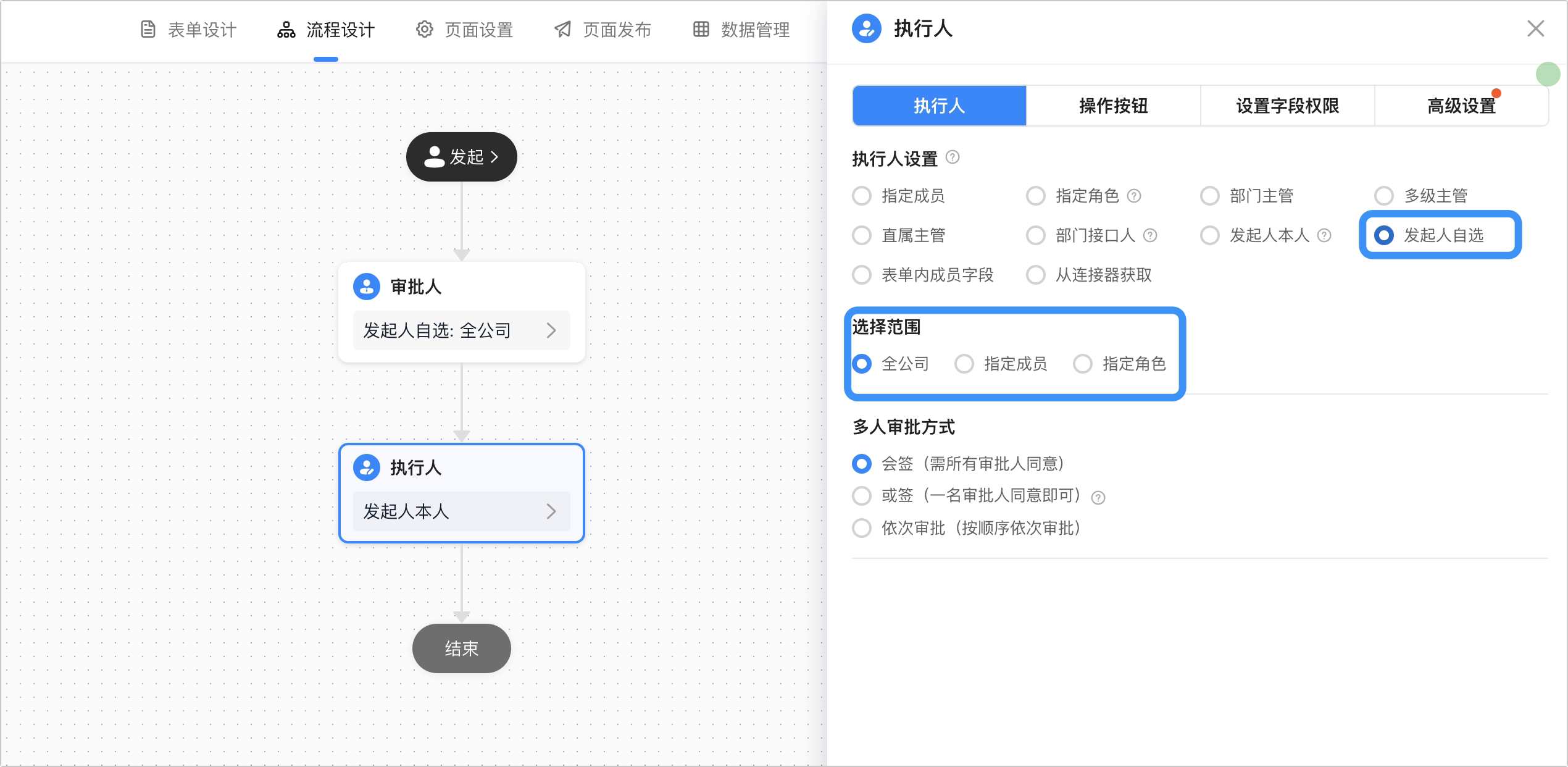Viewport: 1568px width, 767px height.
Task: Click help icon beside 或签 option
Action: (1098, 498)
